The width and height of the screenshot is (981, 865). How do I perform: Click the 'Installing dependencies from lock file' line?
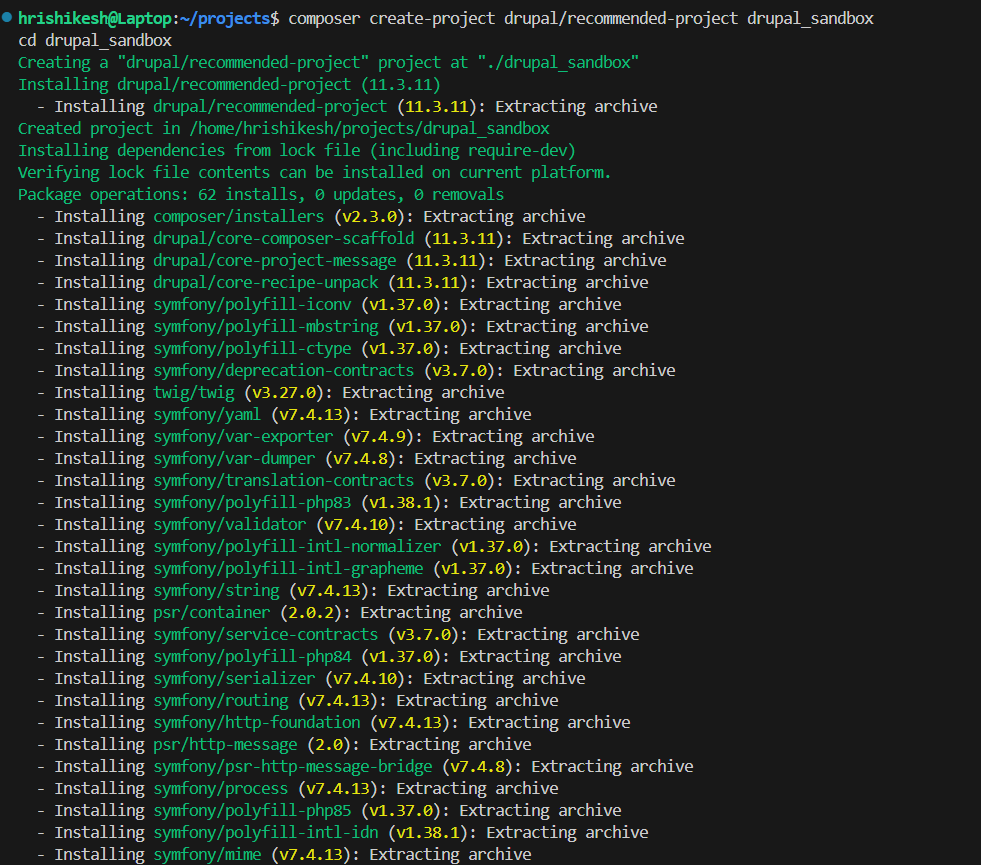point(297,151)
